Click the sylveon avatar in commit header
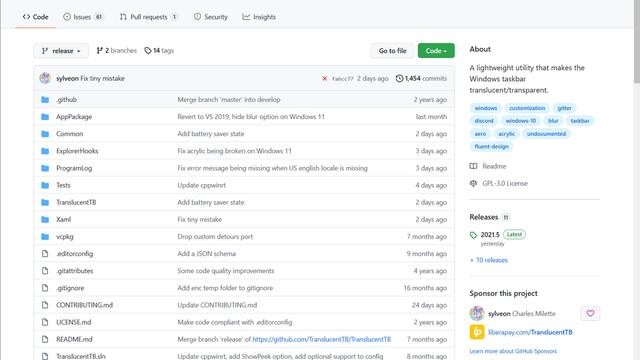Image resolution: width=640 pixels, height=360 pixels. tap(45, 78)
